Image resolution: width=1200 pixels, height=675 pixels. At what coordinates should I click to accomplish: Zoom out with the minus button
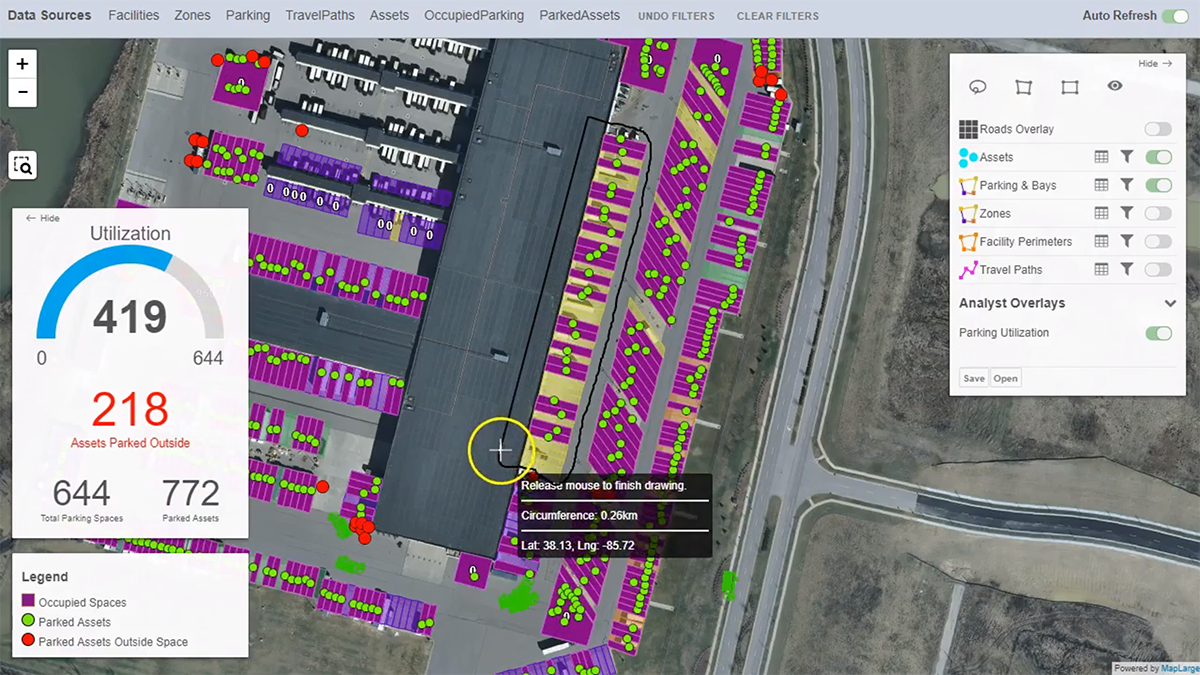point(22,94)
